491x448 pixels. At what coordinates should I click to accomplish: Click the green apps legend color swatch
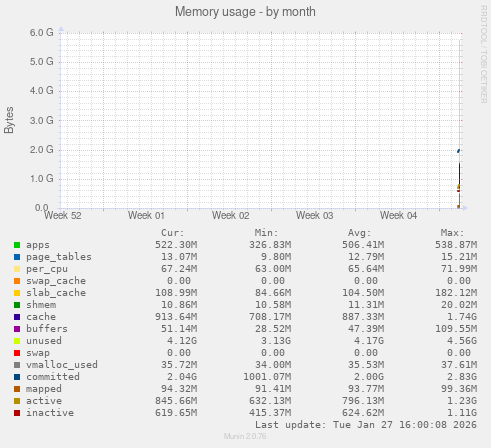17,245
